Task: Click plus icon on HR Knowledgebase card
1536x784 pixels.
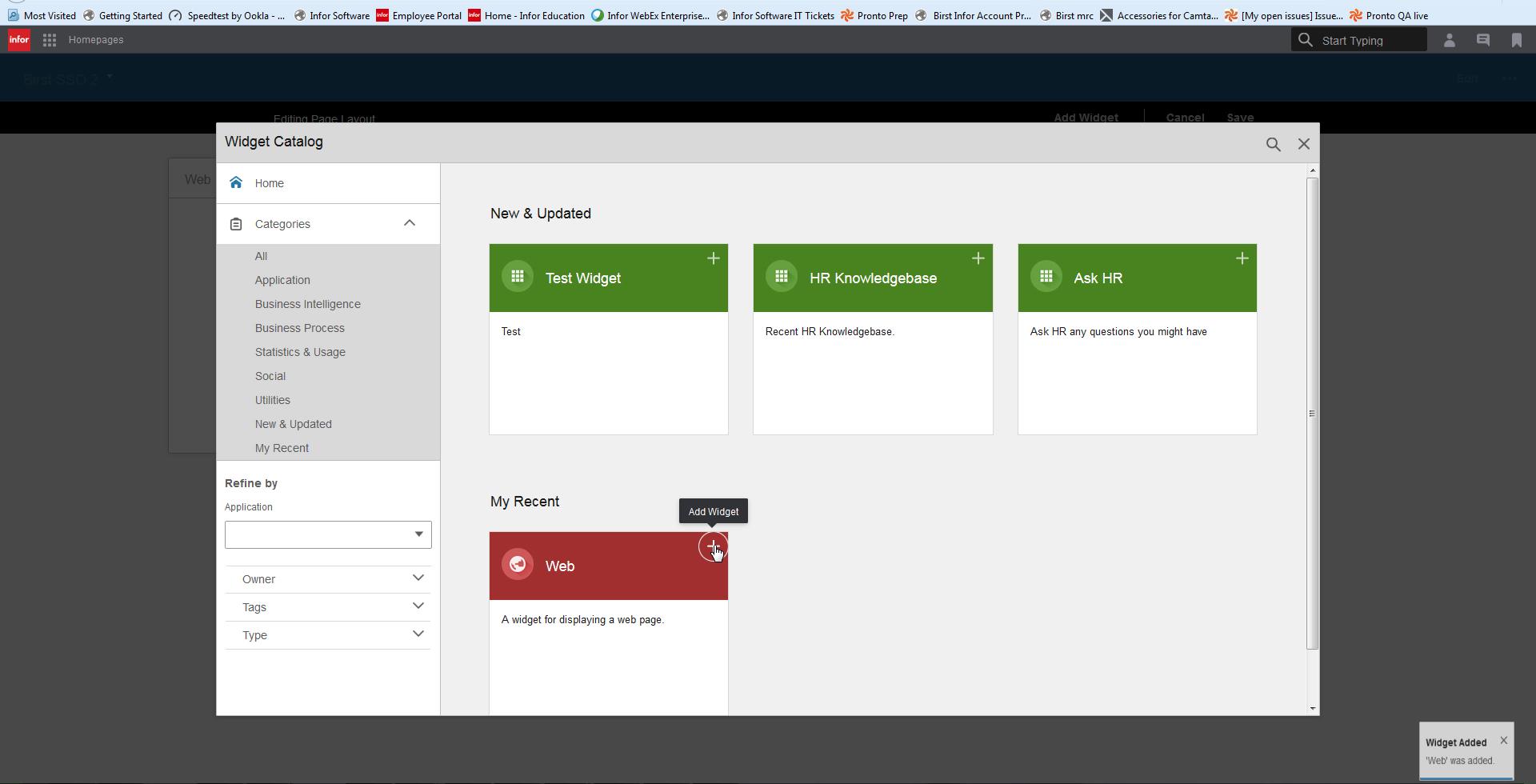Action: point(978,258)
